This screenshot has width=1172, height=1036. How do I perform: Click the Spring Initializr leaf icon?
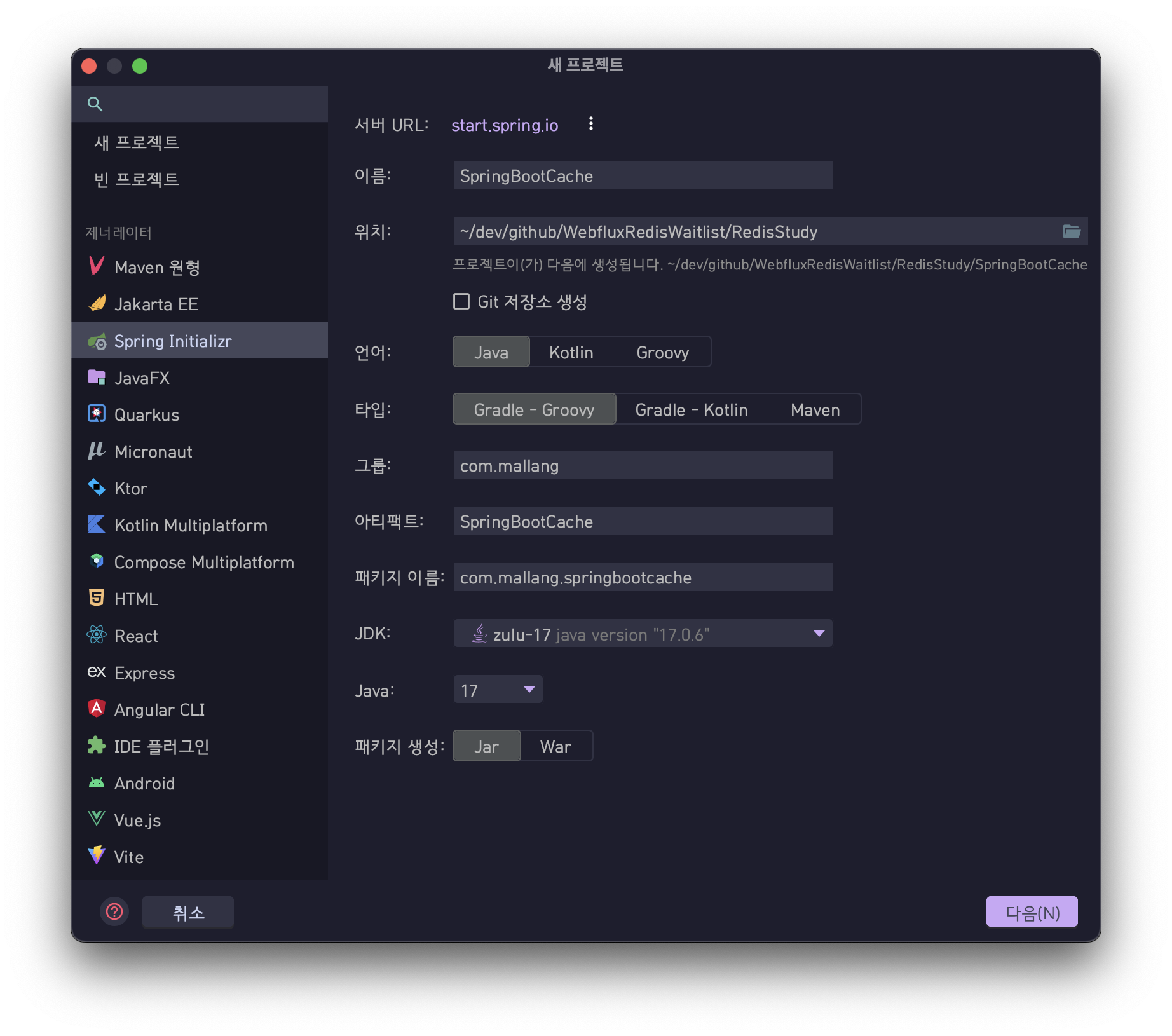click(97, 341)
